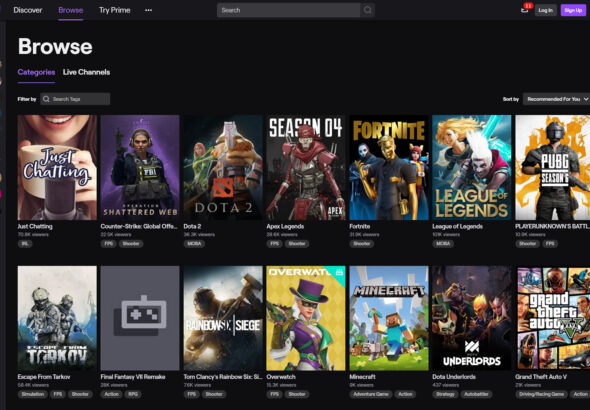Select the Simulation tag under Escape From Tarkov

pyautogui.click(x=33, y=394)
